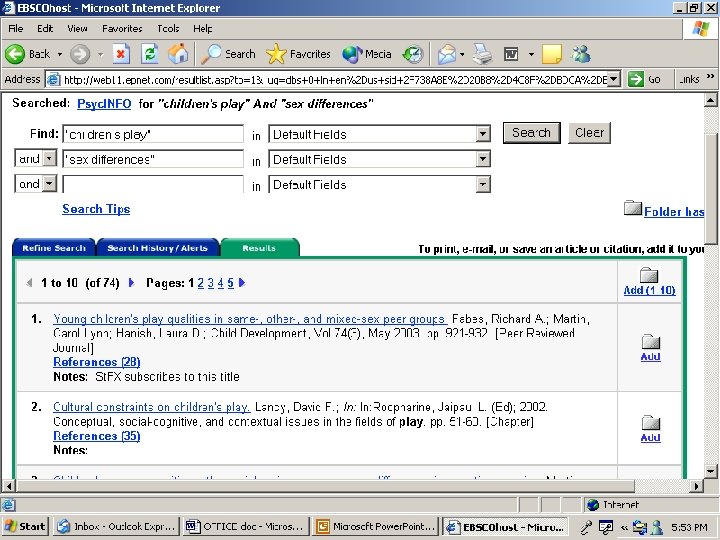The height and width of the screenshot is (540, 720).
Task: Click the Print toolbar icon
Action: tap(483, 54)
